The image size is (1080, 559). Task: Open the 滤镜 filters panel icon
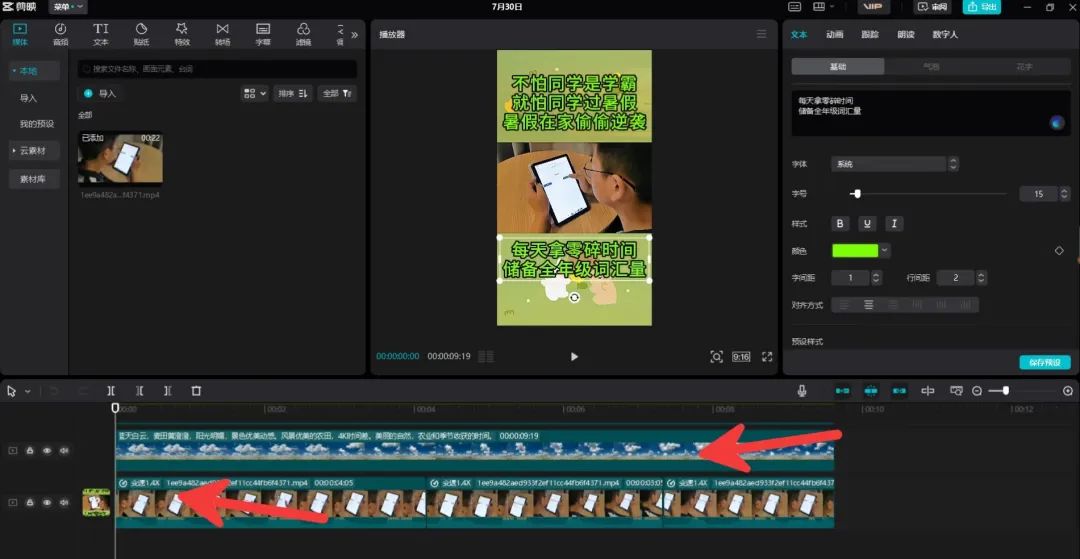(x=303, y=34)
